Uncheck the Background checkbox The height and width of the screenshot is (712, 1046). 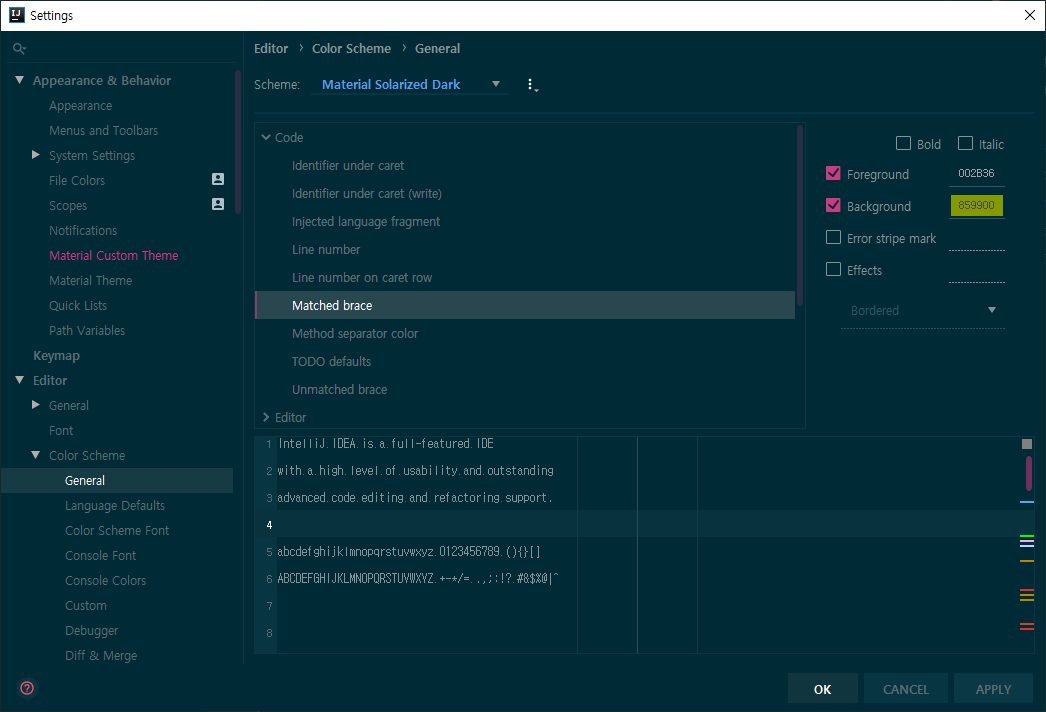(833, 206)
